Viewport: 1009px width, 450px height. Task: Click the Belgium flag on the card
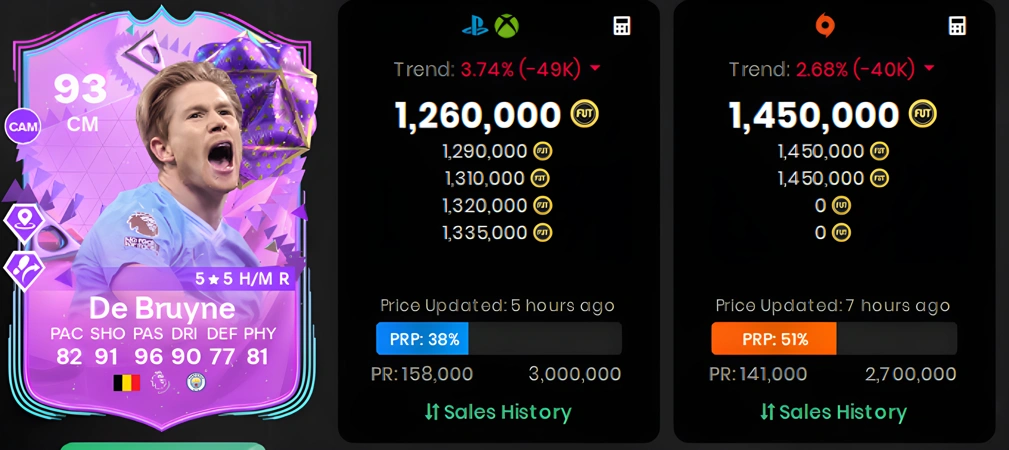click(127, 383)
